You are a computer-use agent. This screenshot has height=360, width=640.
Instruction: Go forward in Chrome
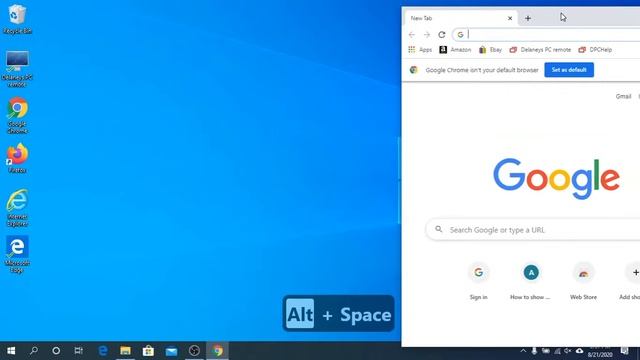[427, 35]
